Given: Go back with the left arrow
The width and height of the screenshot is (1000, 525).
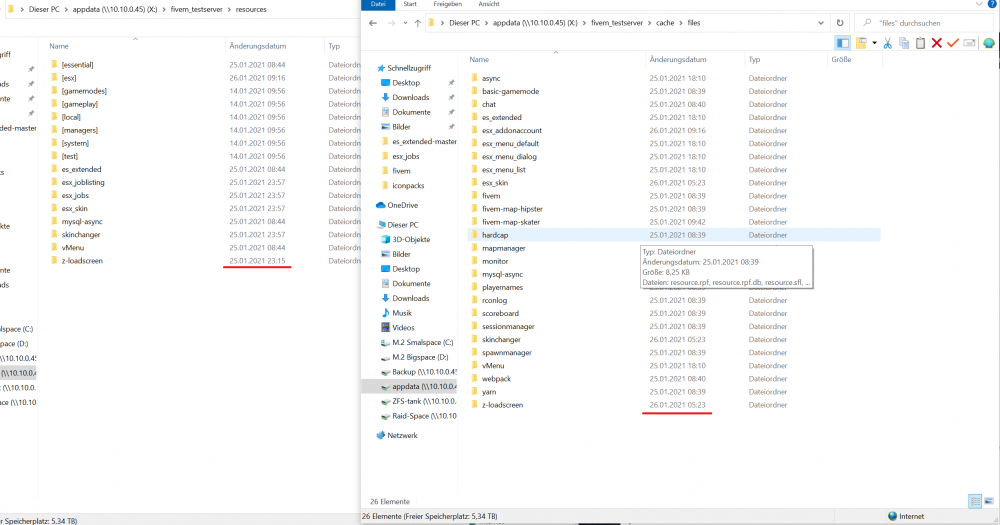Looking at the screenshot, I should point(373,22).
